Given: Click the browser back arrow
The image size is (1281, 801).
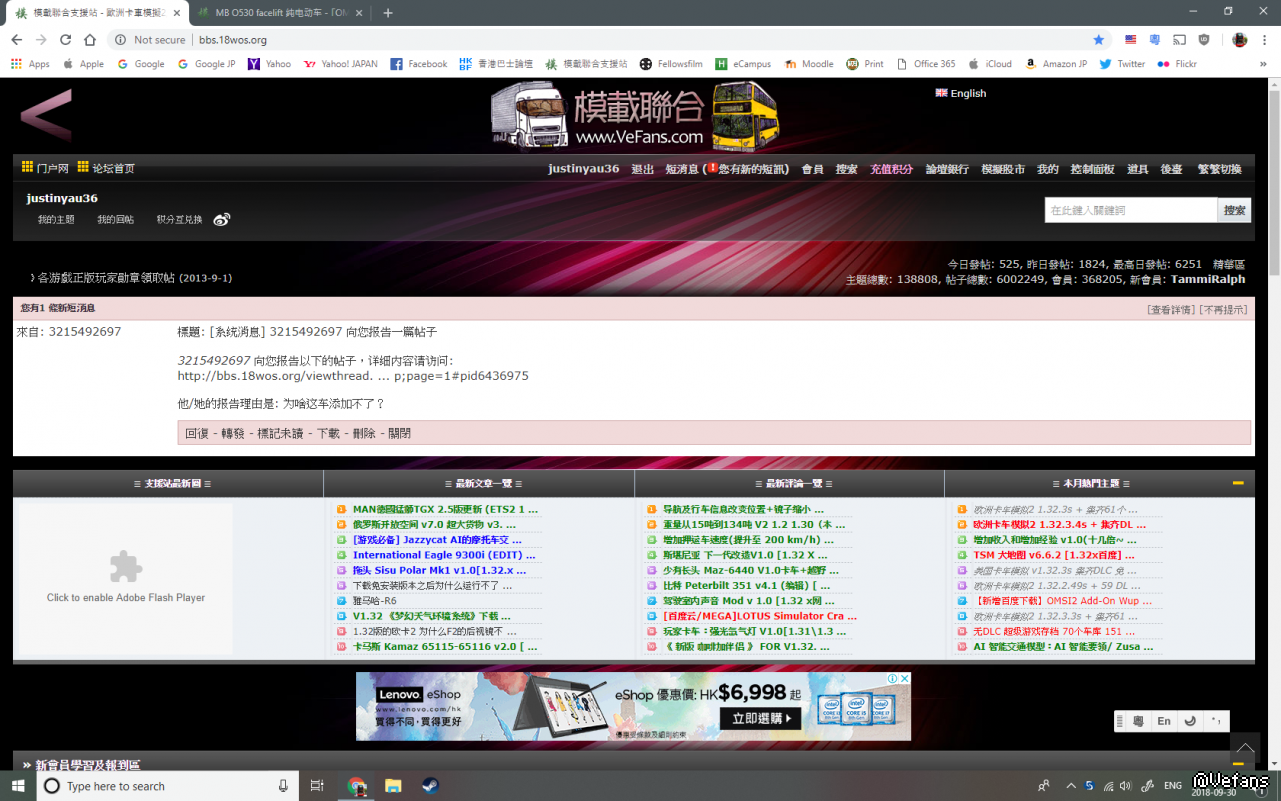Looking at the screenshot, I should (x=16, y=40).
